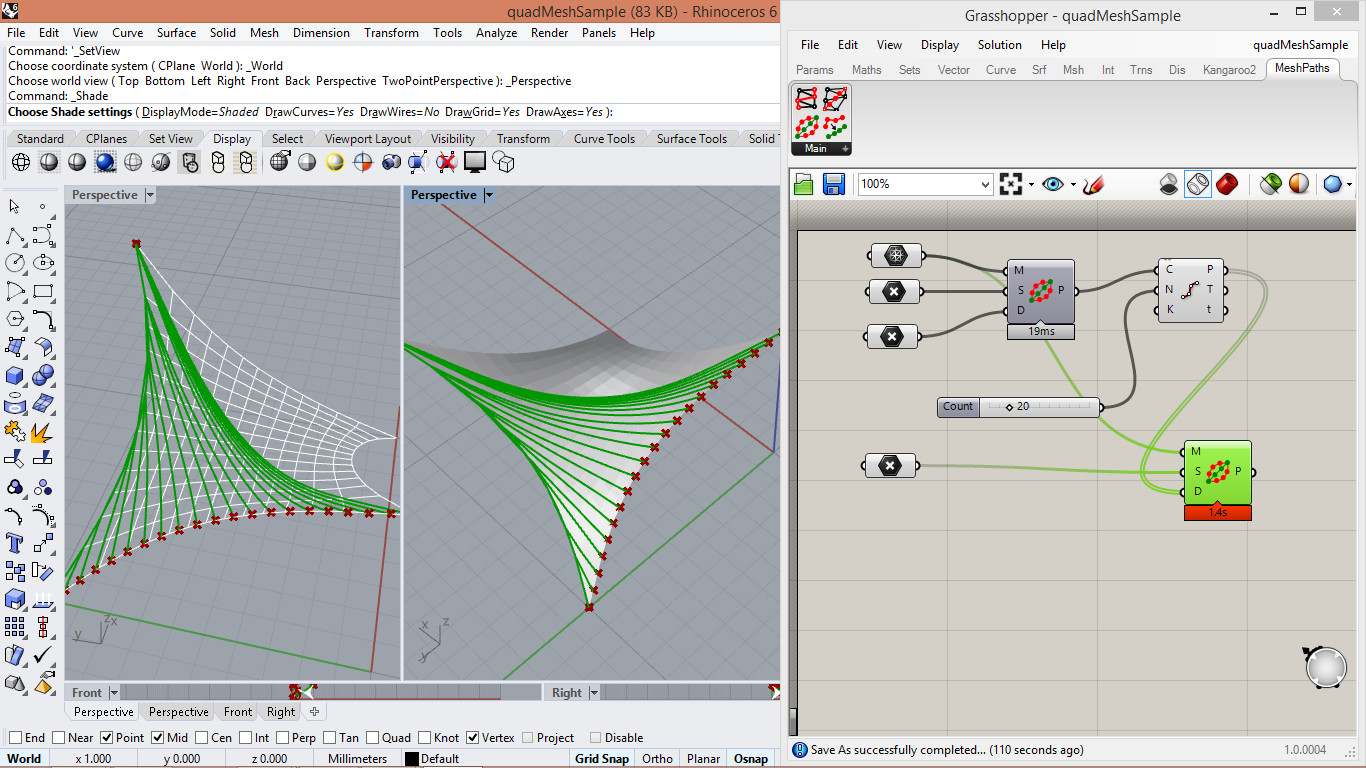Open the right Perspective viewport dropdown arrow
Viewport: 1366px width, 768px height.
(x=489, y=195)
